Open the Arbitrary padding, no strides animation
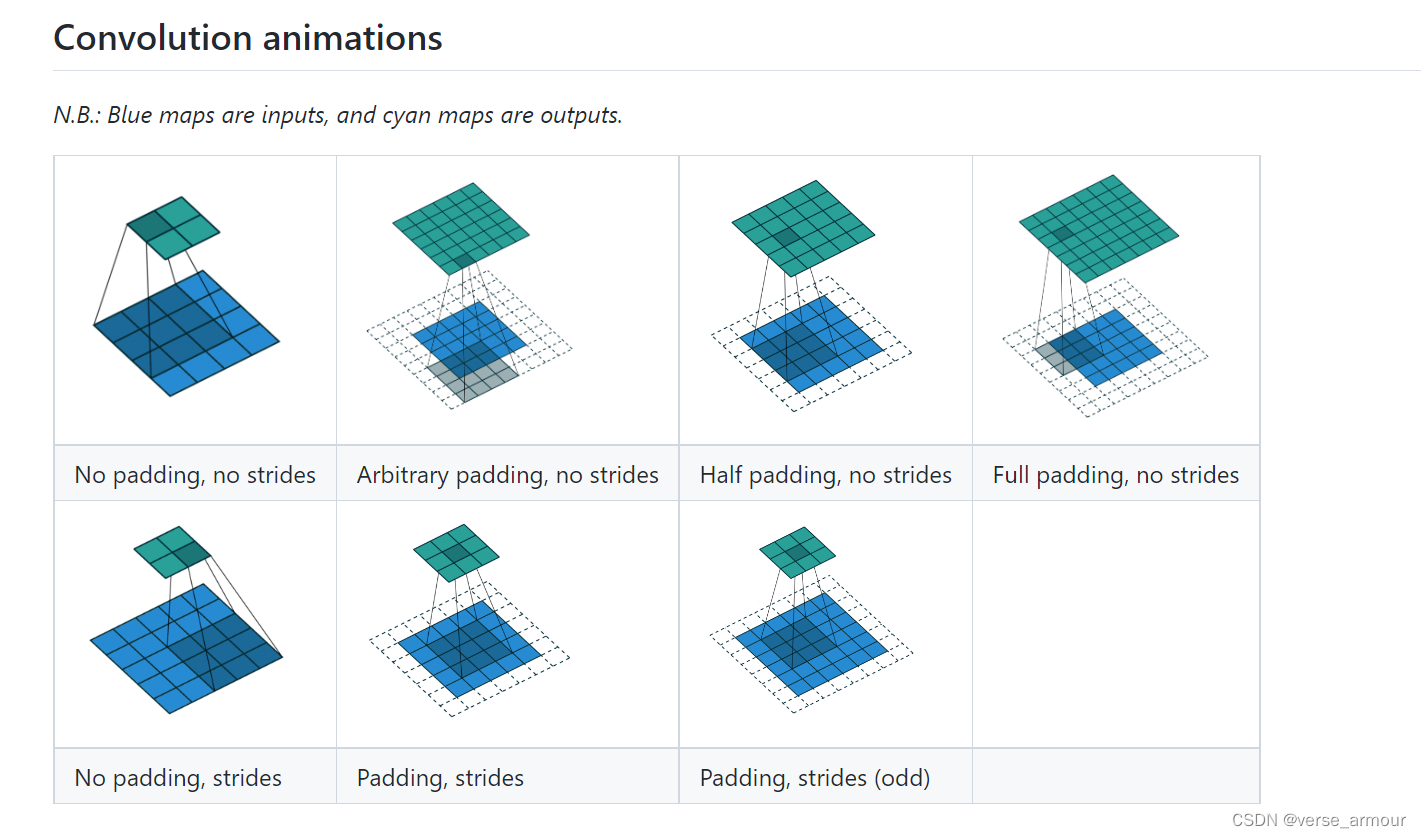Image resolution: width=1421 pixels, height=838 pixels. 468,294
